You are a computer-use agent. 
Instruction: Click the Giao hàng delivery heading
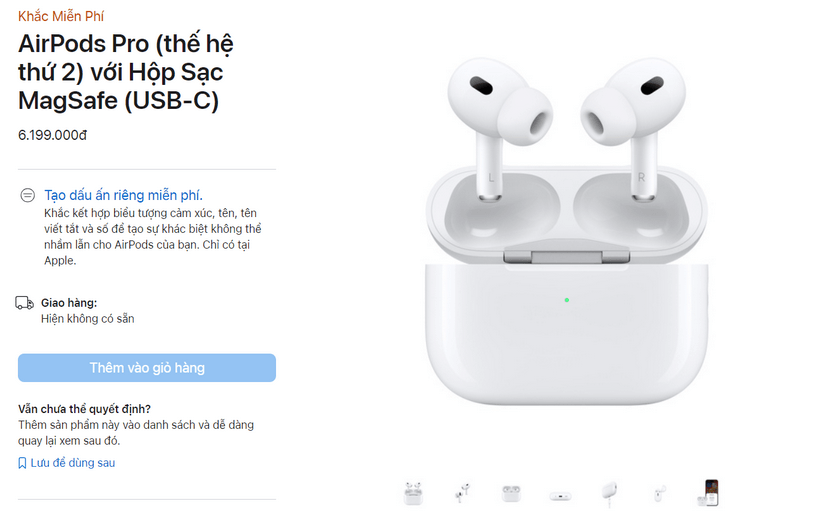(x=69, y=303)
